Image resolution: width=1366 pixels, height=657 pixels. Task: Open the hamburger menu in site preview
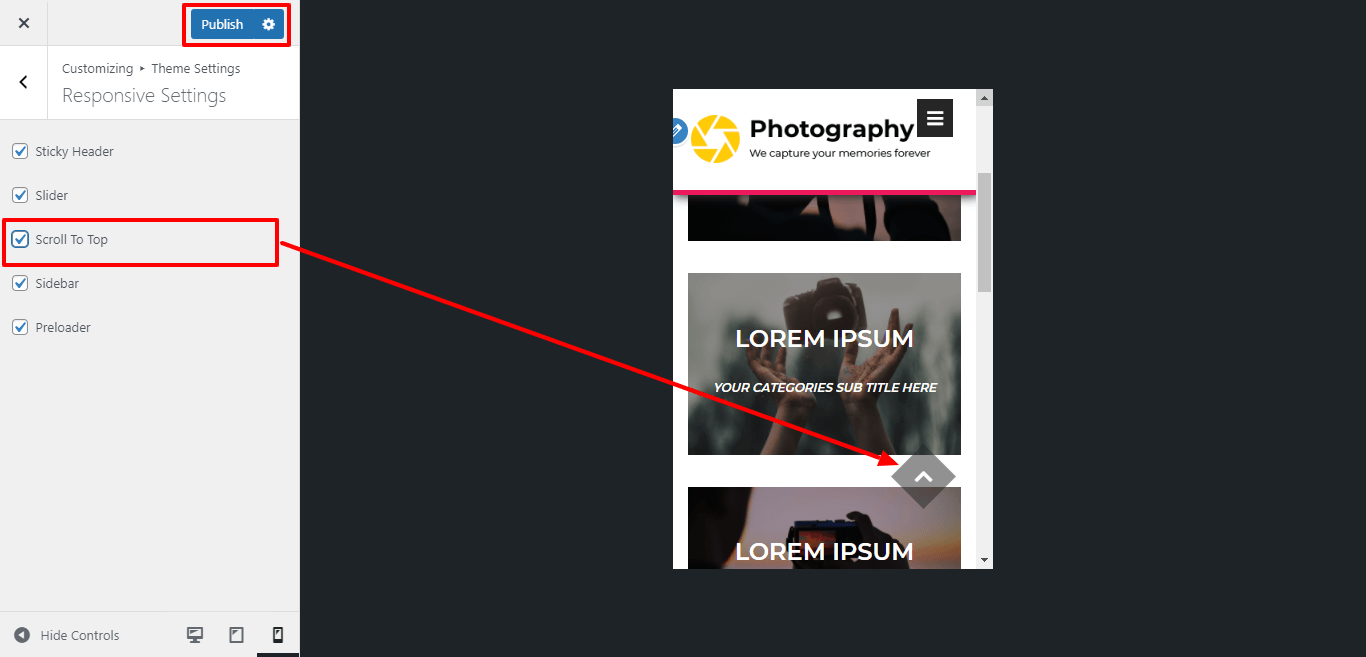click(x=935, y=118)
